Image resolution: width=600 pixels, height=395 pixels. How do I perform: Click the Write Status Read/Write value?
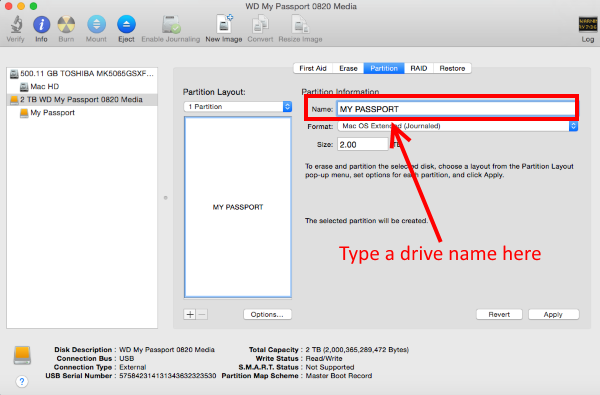pos(324,359)
